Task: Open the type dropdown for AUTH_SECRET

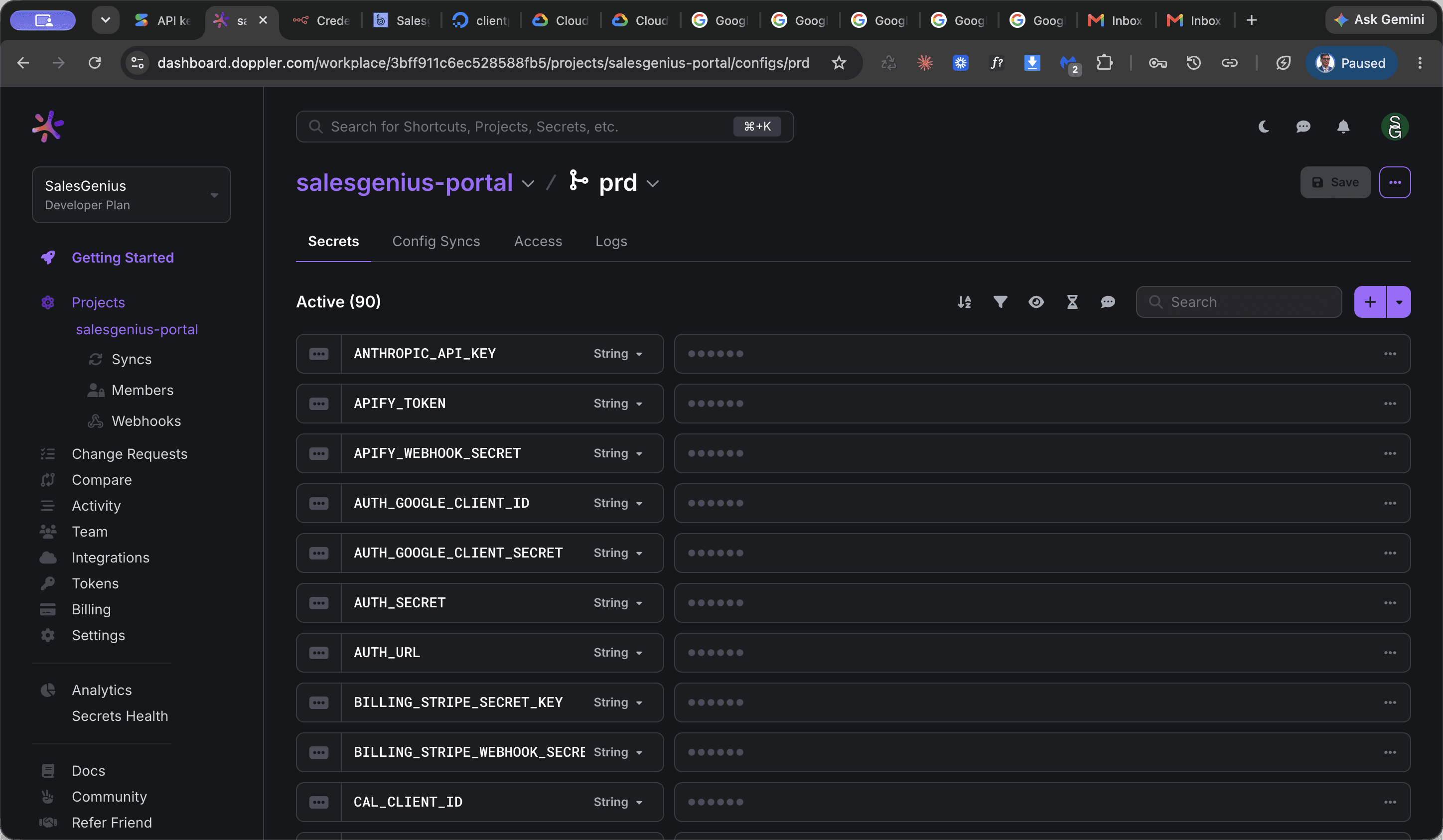Action: coord(618,603)
